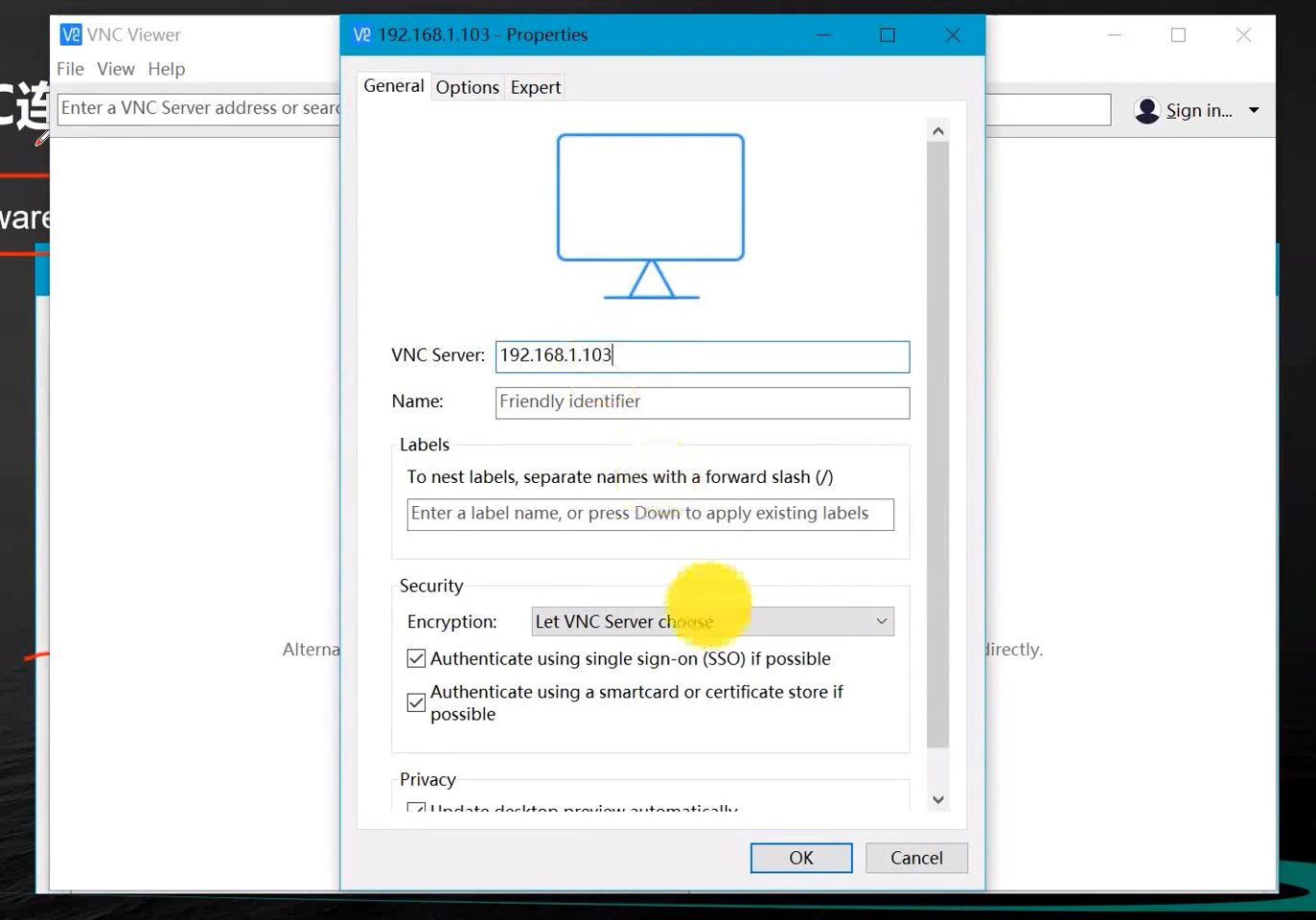Click the scrollbar down arrow in Properties
This screenshot has width=1316, height=920.
pyautogui.click(x=938, y=799)
